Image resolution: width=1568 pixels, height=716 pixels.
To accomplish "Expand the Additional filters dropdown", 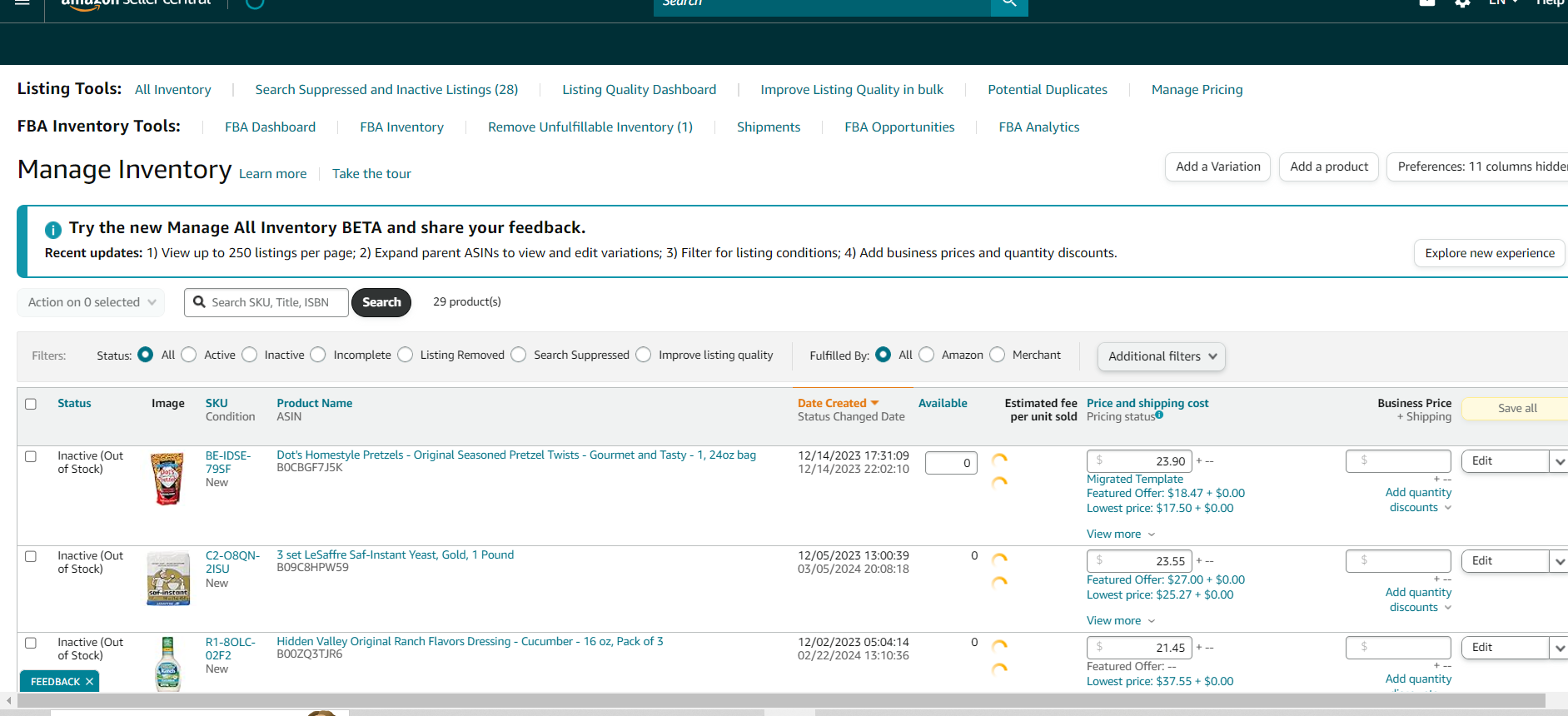I will [1162, 356].
